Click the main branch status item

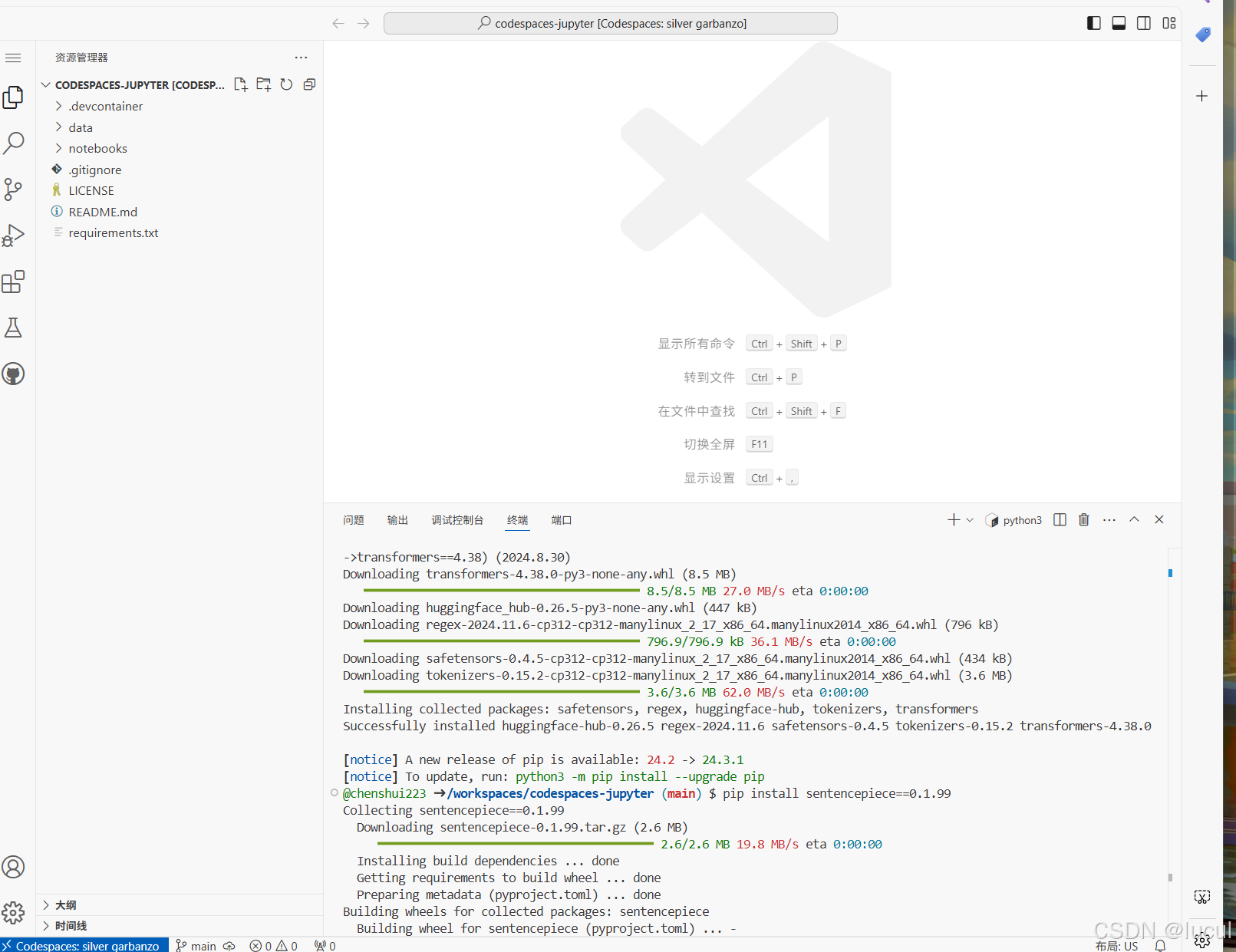[196, 945]
